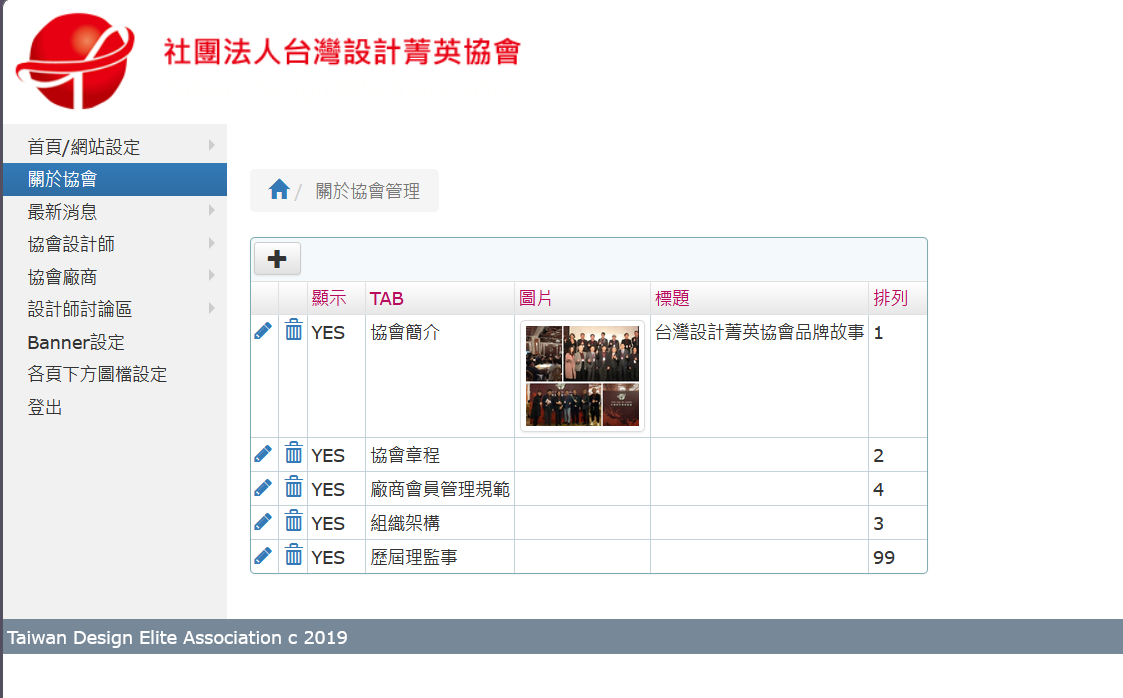Screen dimensions: 1123x698
Task: Delete the 廠商會員管理規範 row with trash icon
Action: click(x=294, y=487)
